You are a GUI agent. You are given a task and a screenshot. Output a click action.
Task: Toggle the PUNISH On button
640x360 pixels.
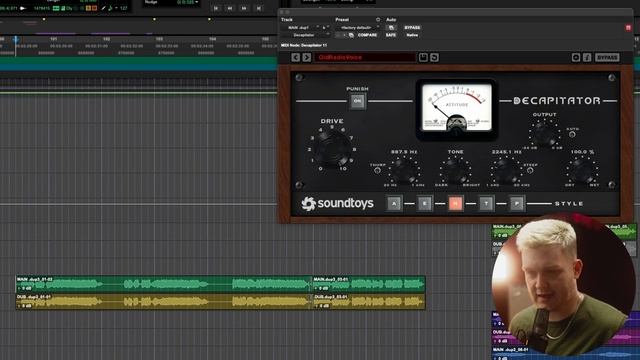358,101
